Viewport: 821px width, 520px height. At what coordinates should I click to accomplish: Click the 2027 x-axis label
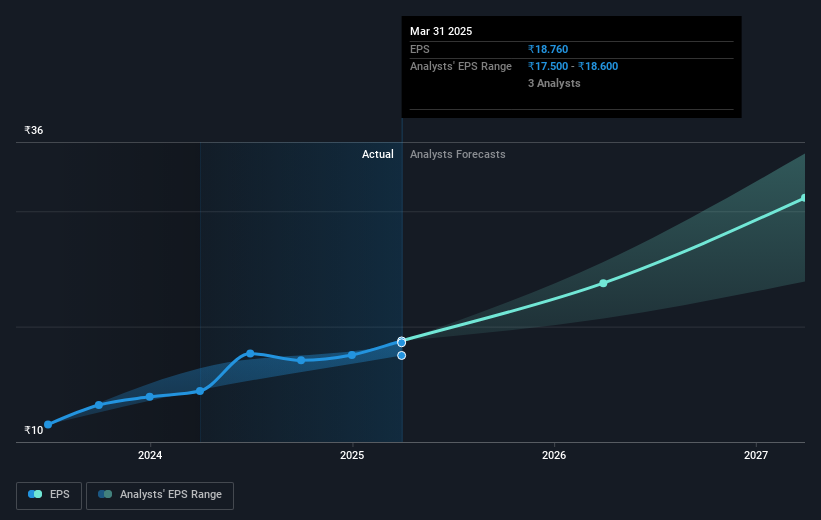[756, 455]
